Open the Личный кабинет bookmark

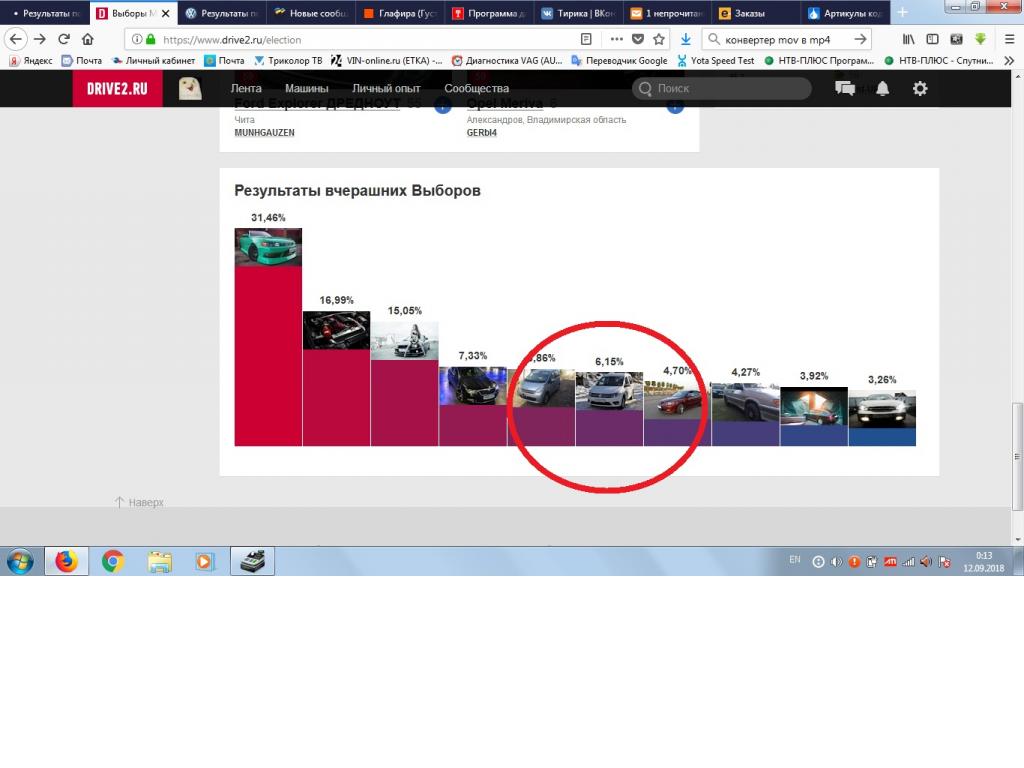pos(153,61)
